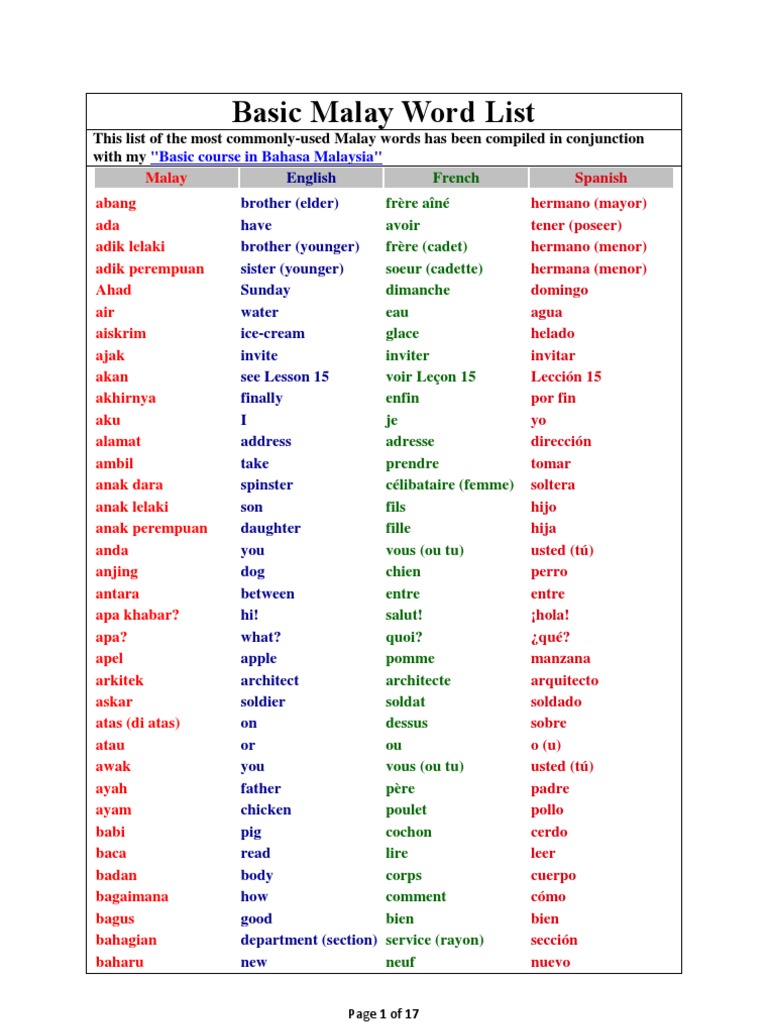Click the Spanish word nuevo
Image resolution: width=768 pixels, height=1024 pixels.
pyautogui.click(x=551, y=962)
